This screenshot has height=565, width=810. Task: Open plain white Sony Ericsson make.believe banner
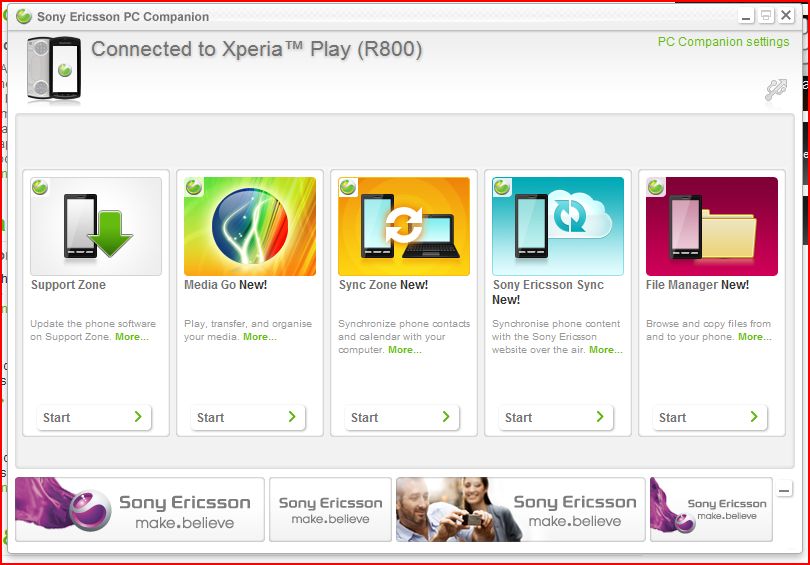click(331, 509)
